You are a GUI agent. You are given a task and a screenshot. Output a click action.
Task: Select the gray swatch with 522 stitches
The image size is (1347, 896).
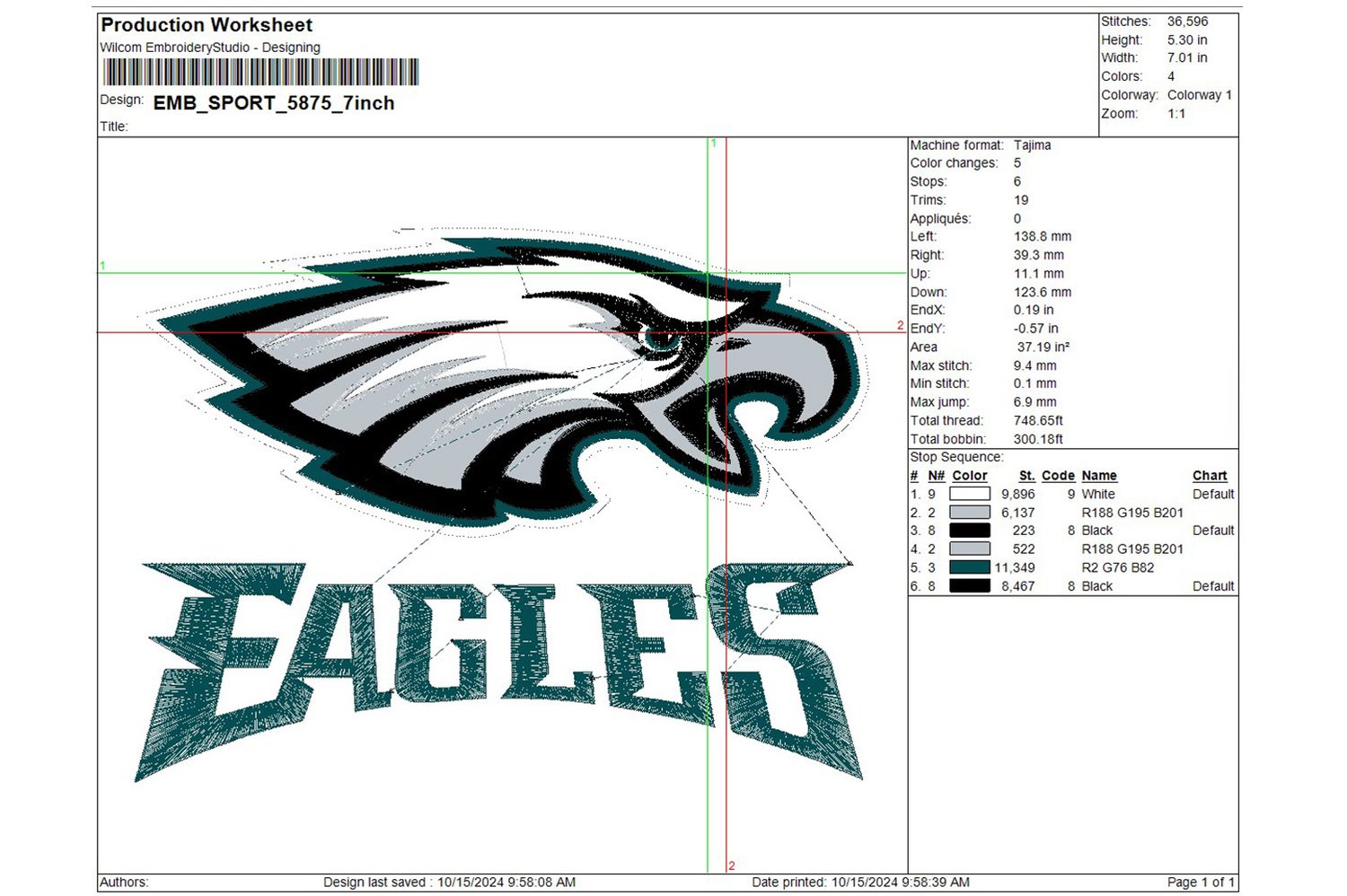pyautogui.click(x=969, y=549)
